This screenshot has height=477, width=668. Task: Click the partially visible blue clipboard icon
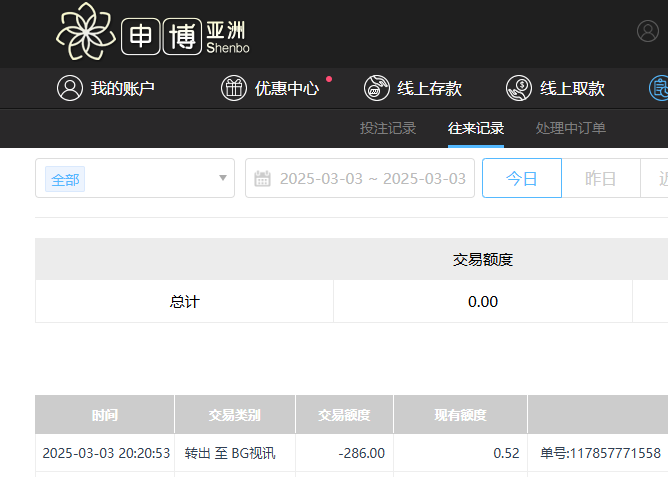(659, 88)
